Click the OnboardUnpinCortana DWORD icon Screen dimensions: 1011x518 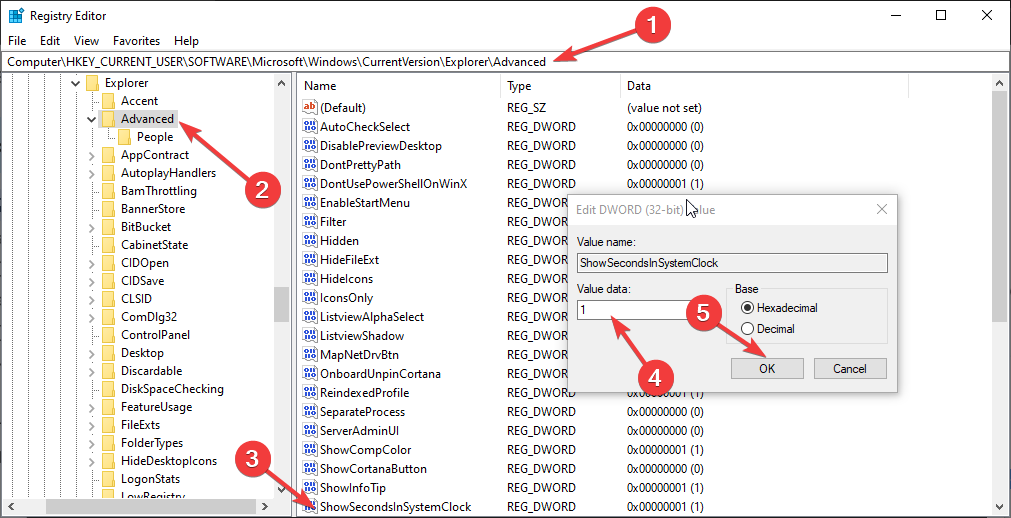[310, 374]
